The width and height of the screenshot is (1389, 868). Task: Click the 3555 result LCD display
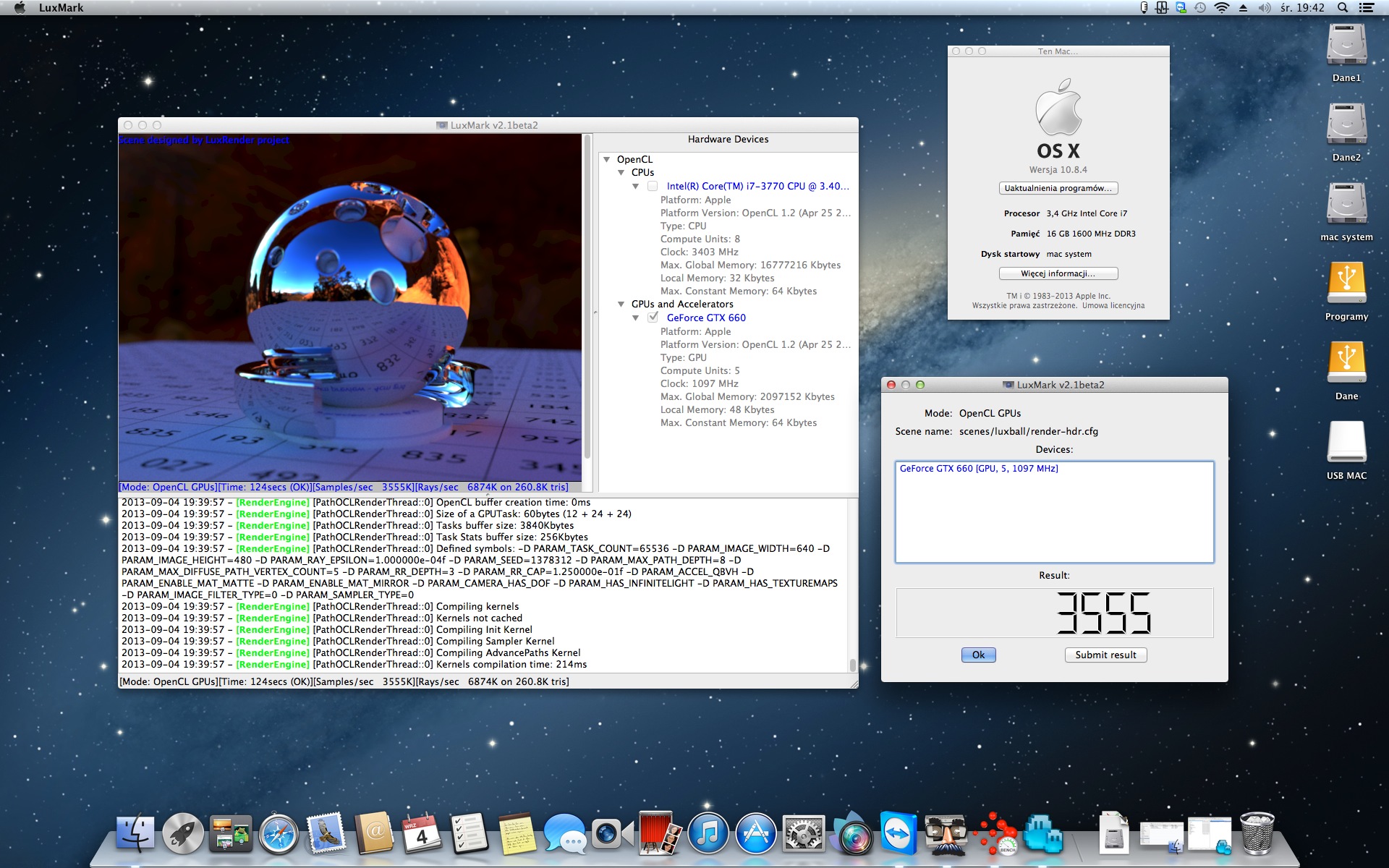1054,613
